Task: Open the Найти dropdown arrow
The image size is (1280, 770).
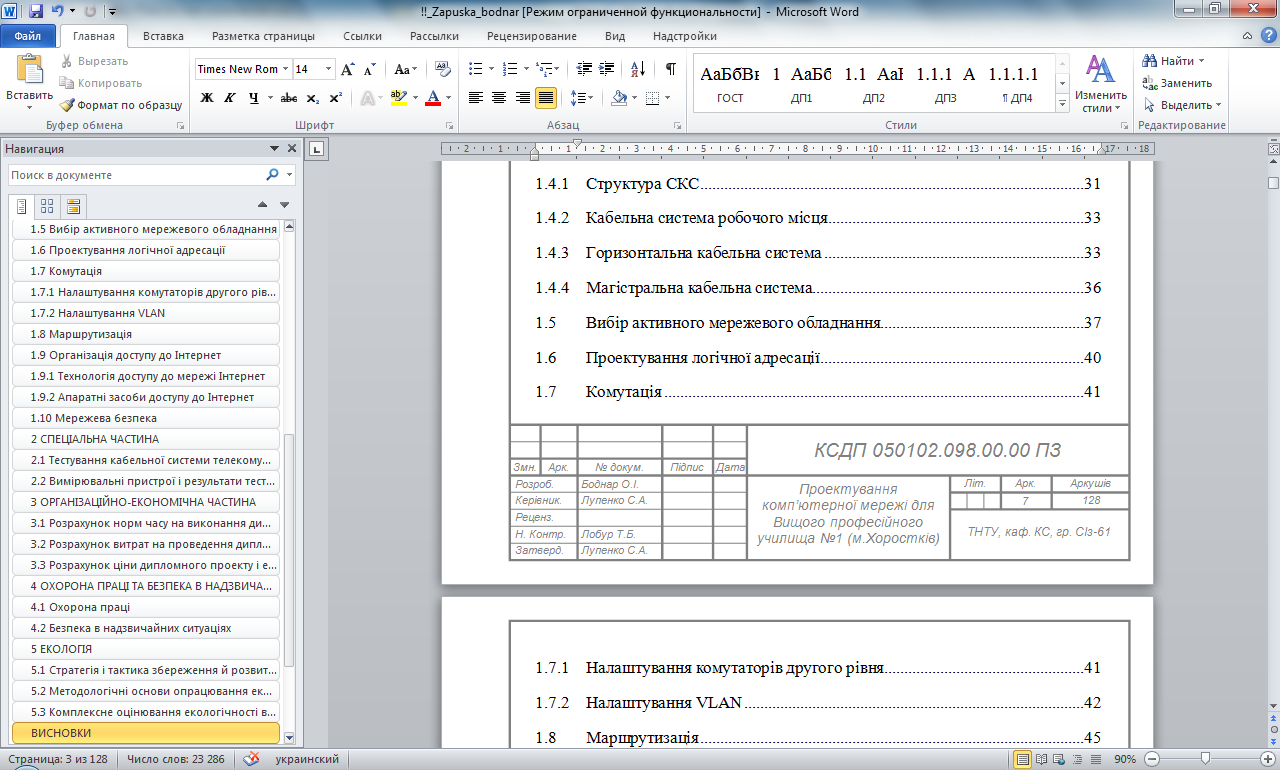Action: [x=1201, y=61]
